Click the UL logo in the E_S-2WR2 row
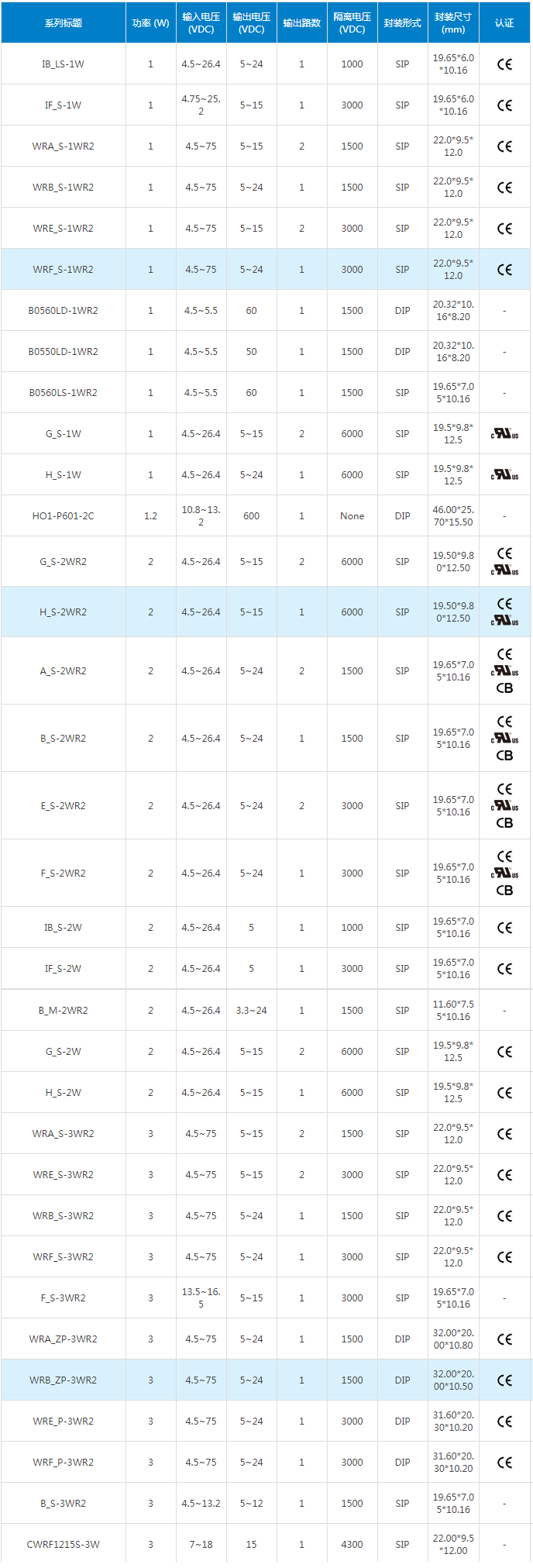533x1568 pixels. [504, 806]
